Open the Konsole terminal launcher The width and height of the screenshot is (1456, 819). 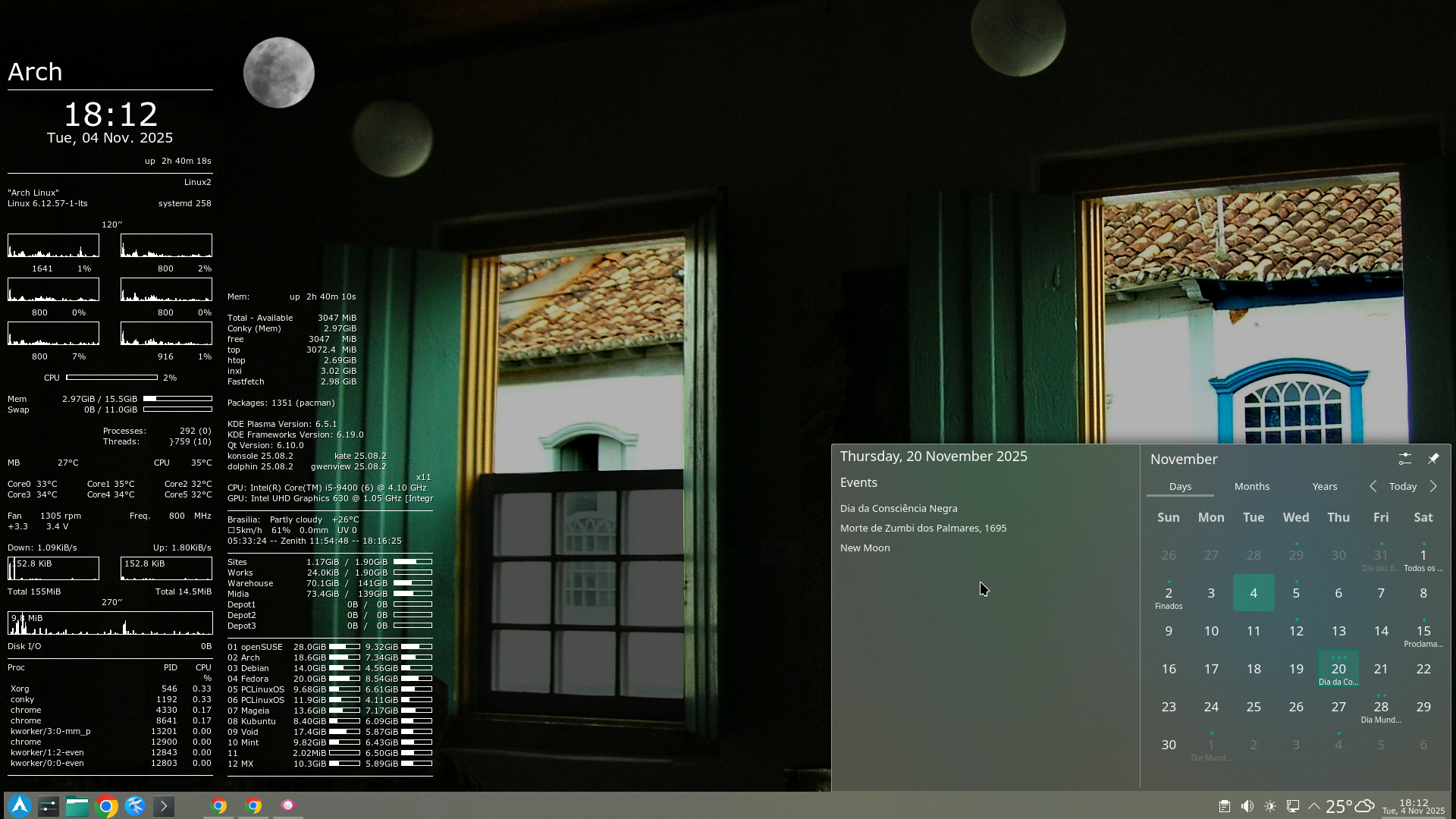pyautogui.click(x=164, y=806)
